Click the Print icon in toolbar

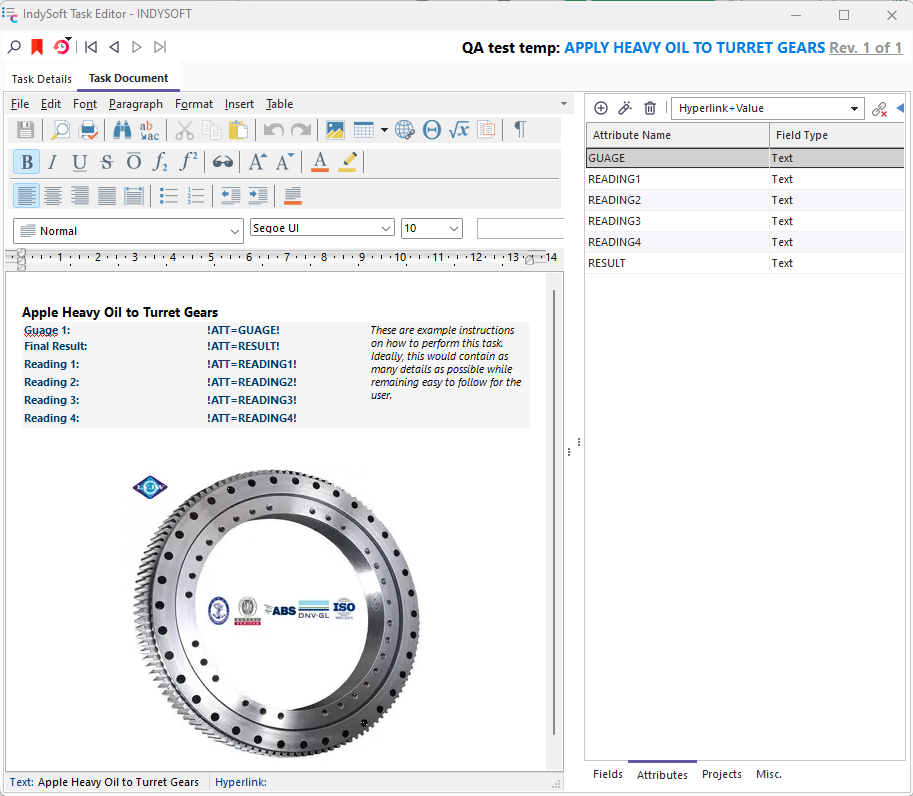point(88,130)
